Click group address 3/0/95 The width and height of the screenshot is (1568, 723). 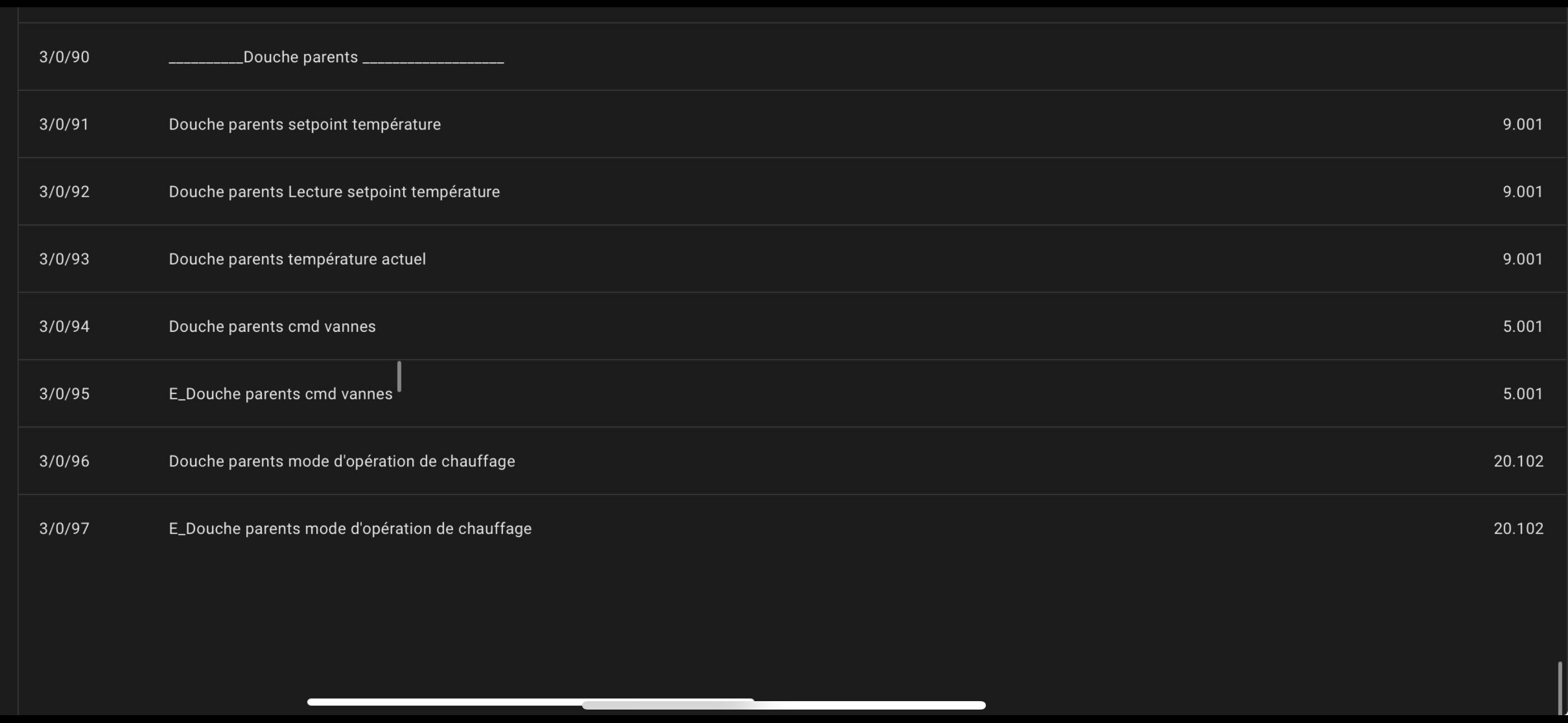point(64,394)
